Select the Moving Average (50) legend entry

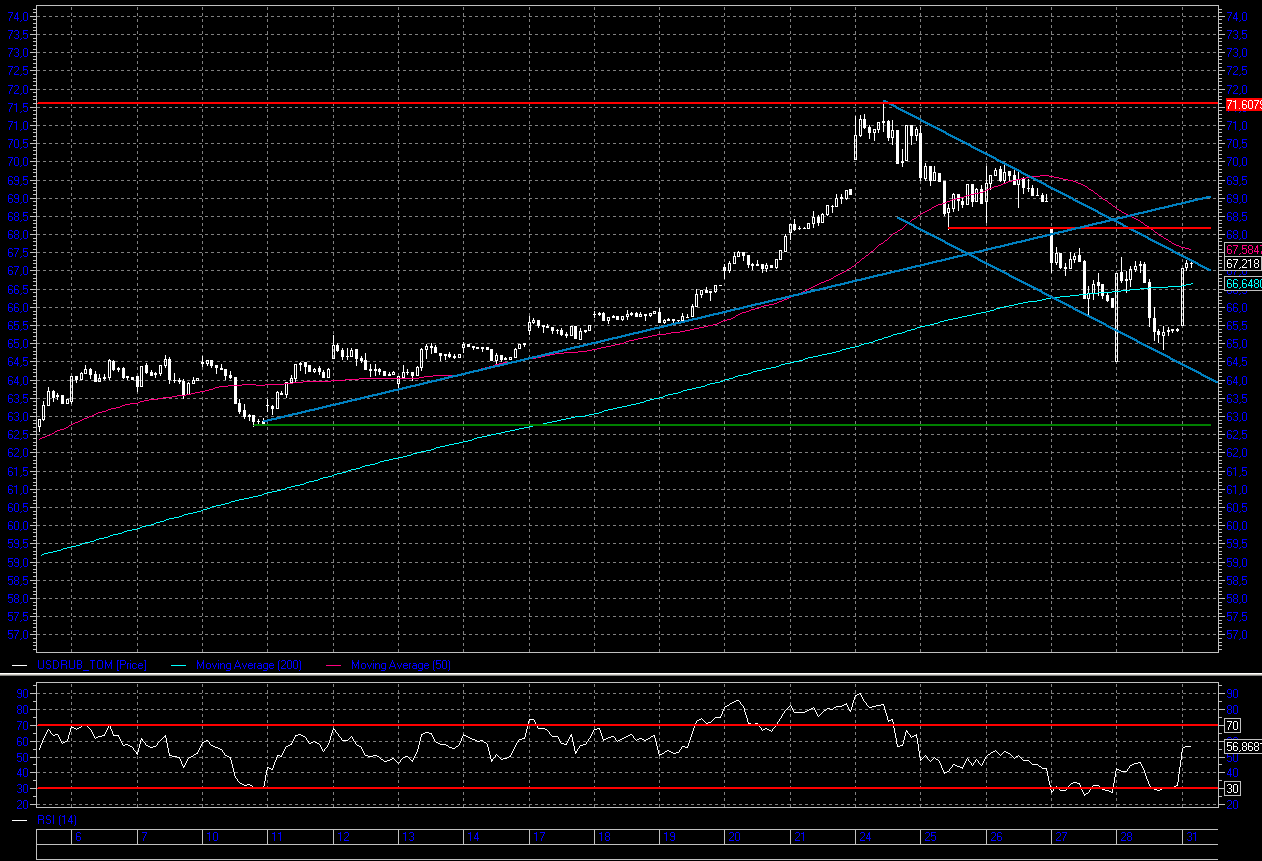coord(399,665)
